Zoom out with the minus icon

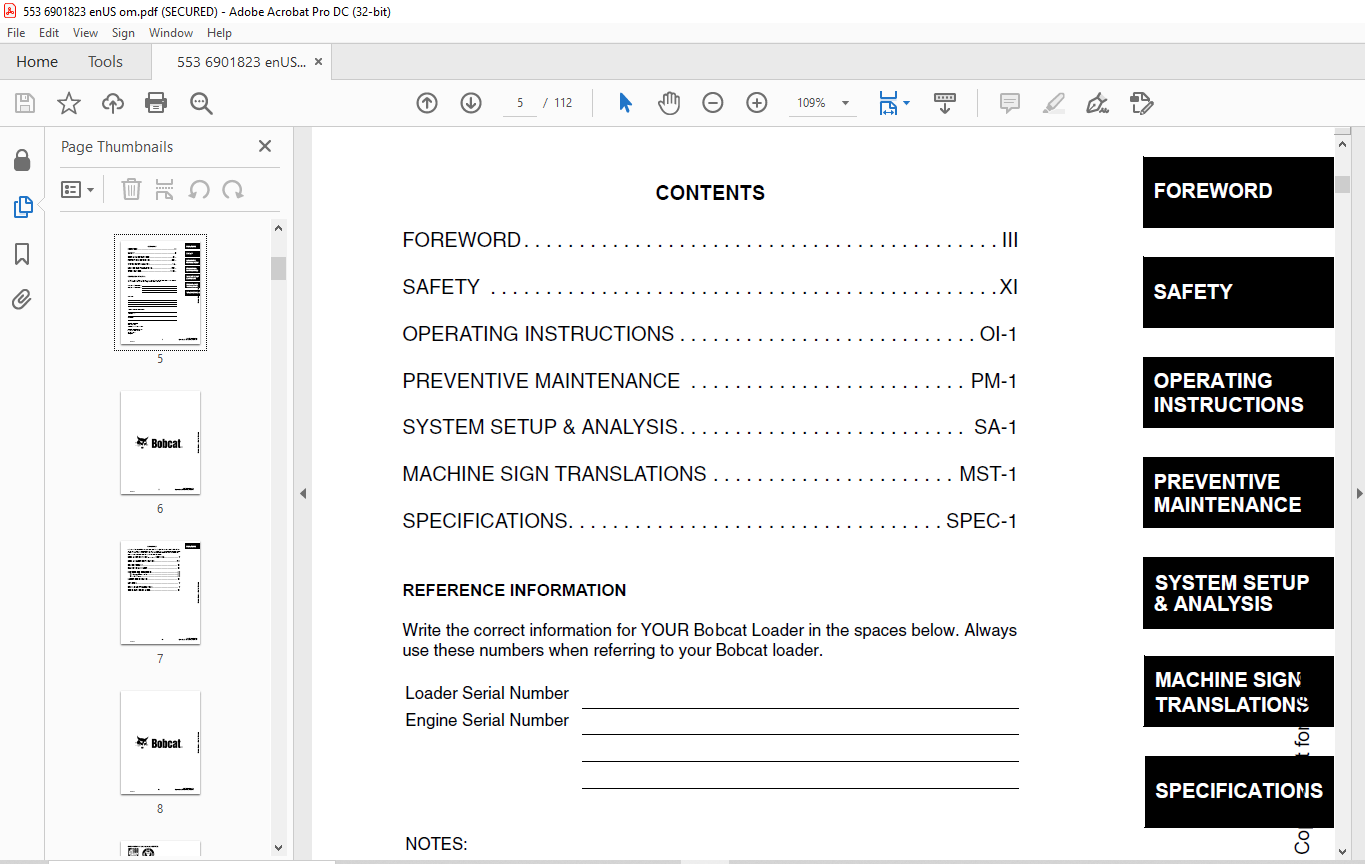pyautogui.click(x=713, y=103)
